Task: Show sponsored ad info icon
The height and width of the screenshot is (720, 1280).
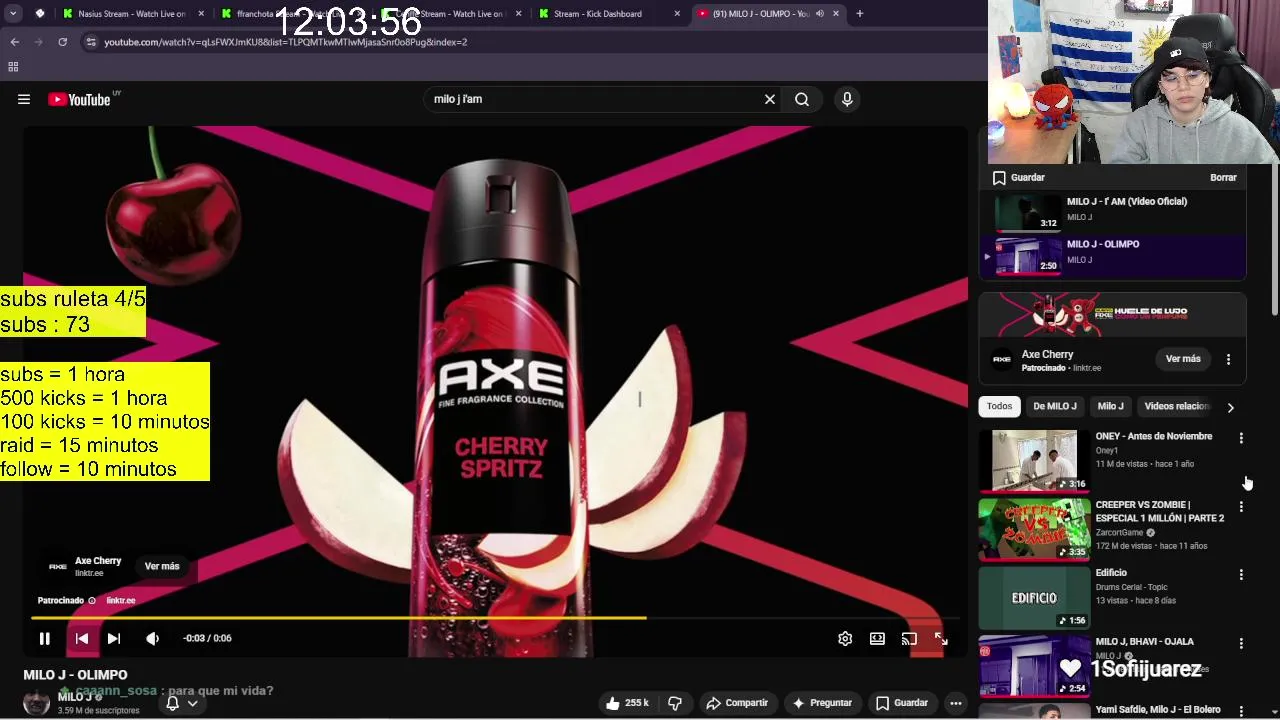Action: pos(92,600)
